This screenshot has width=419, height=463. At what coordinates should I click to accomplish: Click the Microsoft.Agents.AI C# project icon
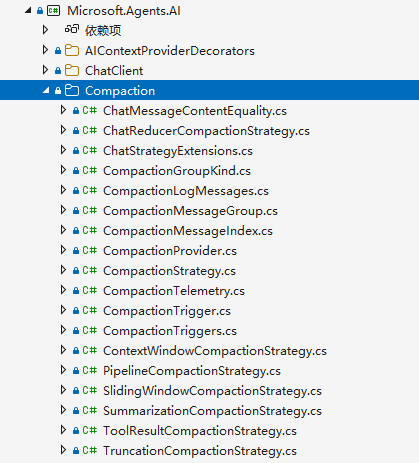coord(54,11)
